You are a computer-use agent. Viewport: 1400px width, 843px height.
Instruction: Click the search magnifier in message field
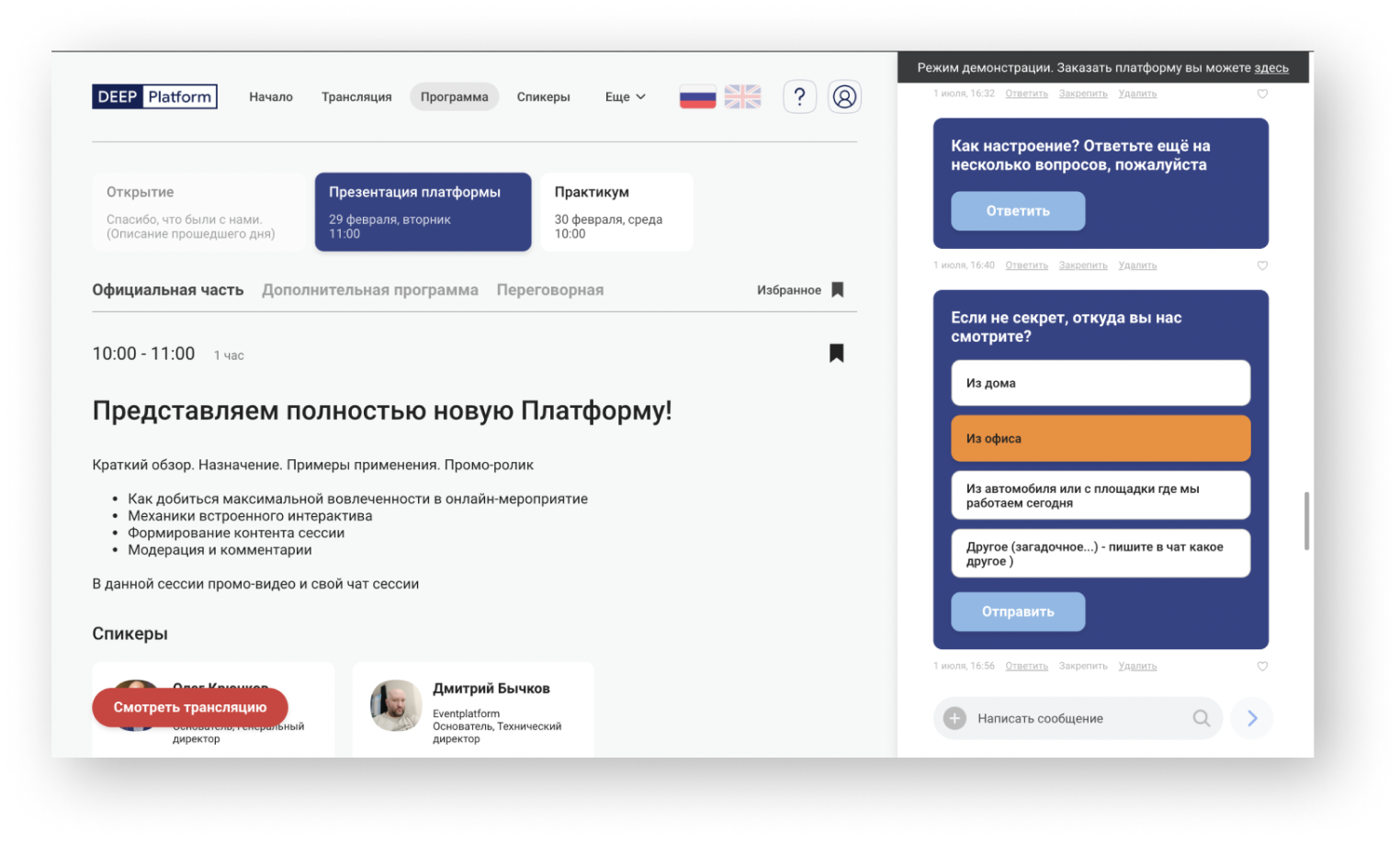click(1201, 718)
